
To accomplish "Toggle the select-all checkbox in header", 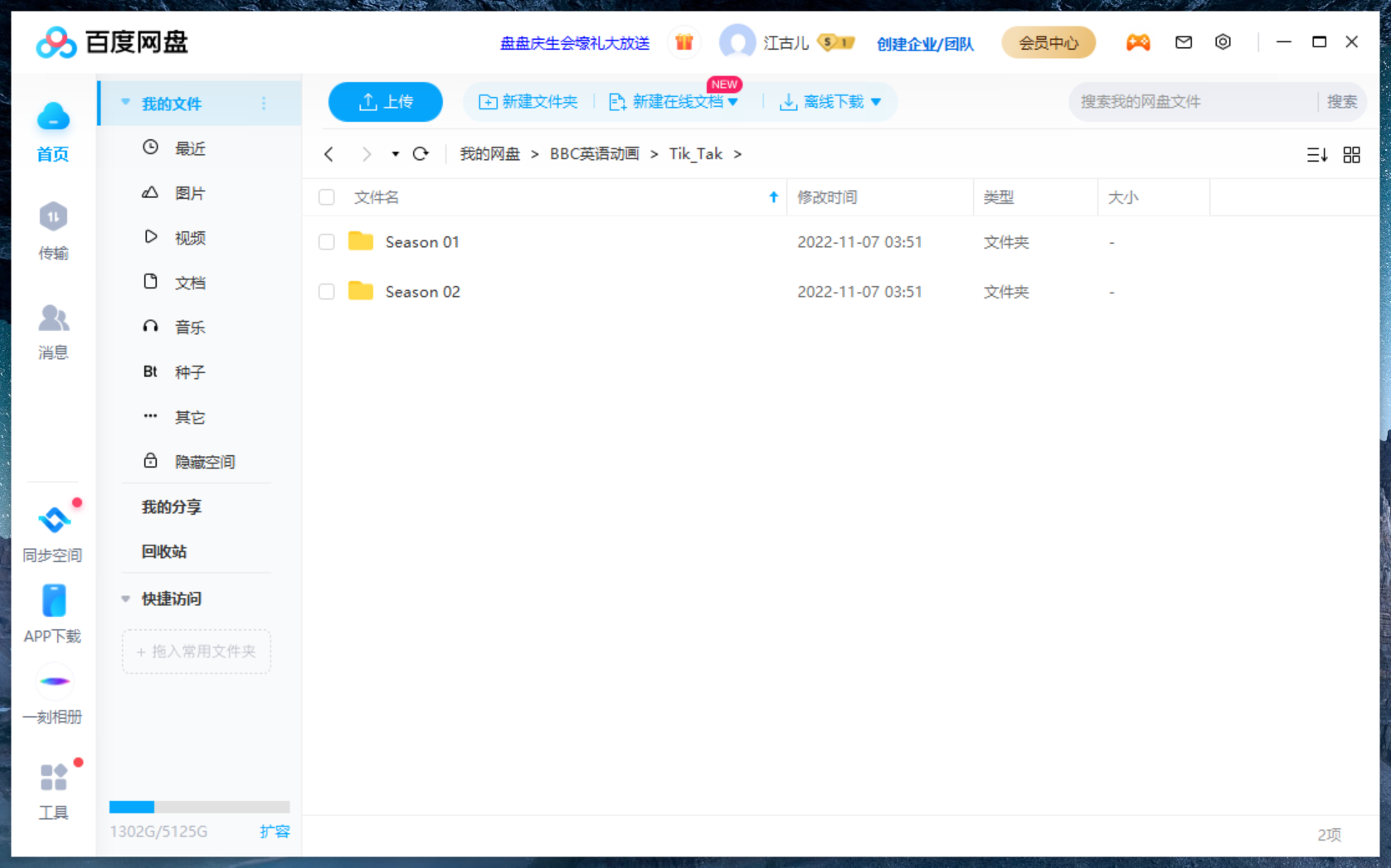I will click(x=327, y=197).
